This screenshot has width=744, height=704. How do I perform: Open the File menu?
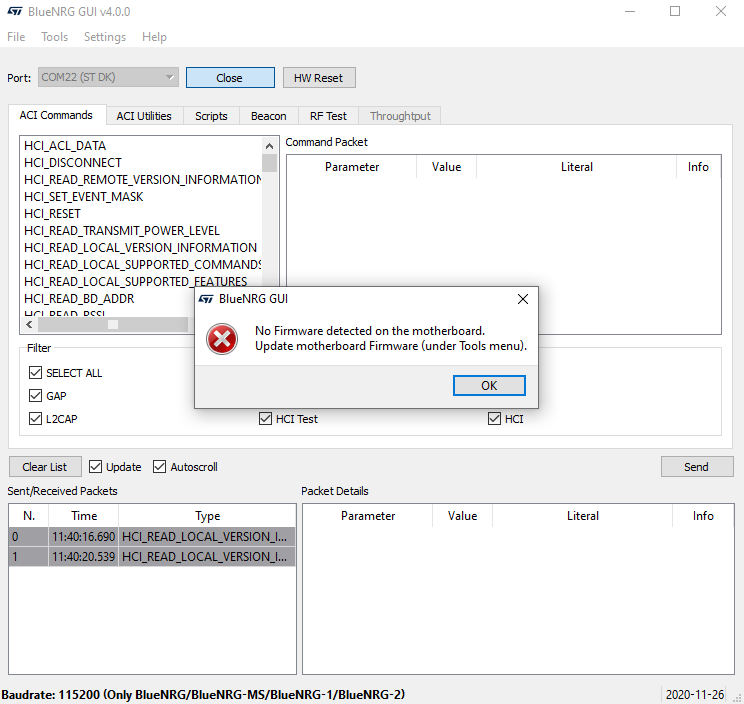(x=16, y=37)
